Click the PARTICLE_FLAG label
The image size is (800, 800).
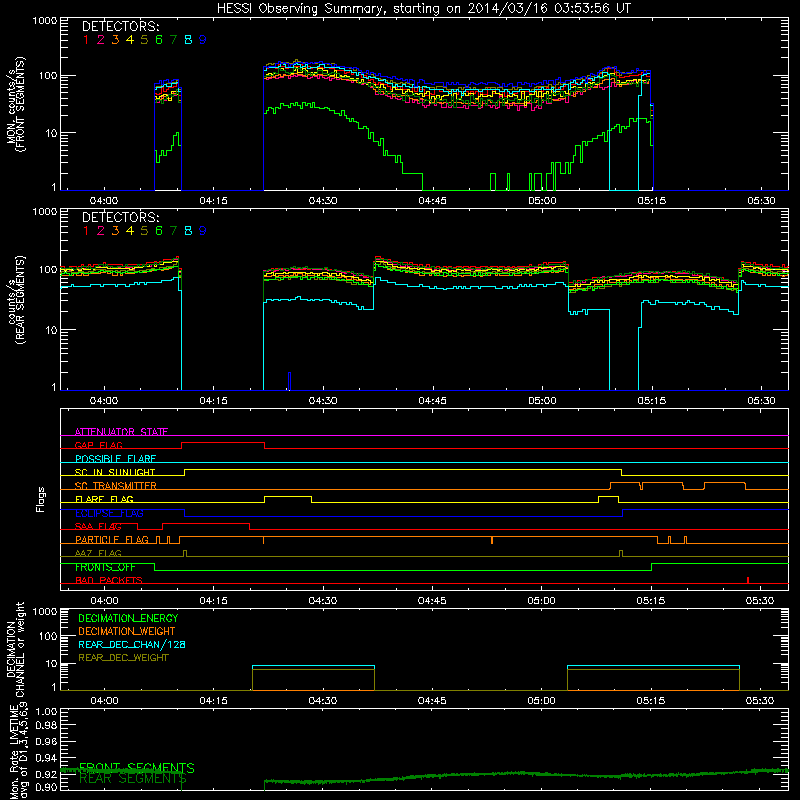point(112,539)
